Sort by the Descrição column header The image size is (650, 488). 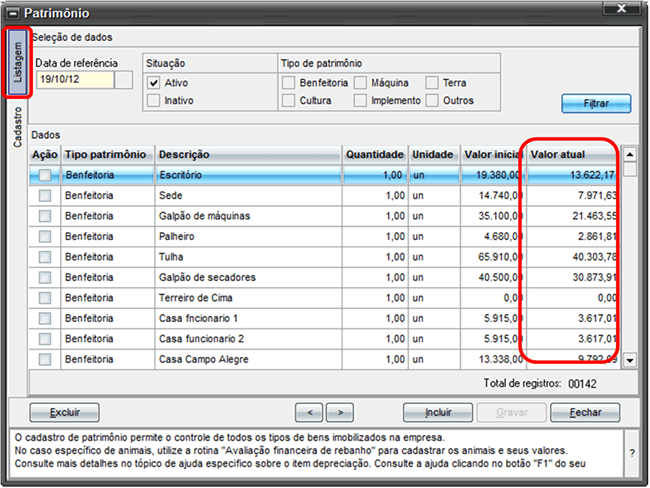tap(249, 155)
